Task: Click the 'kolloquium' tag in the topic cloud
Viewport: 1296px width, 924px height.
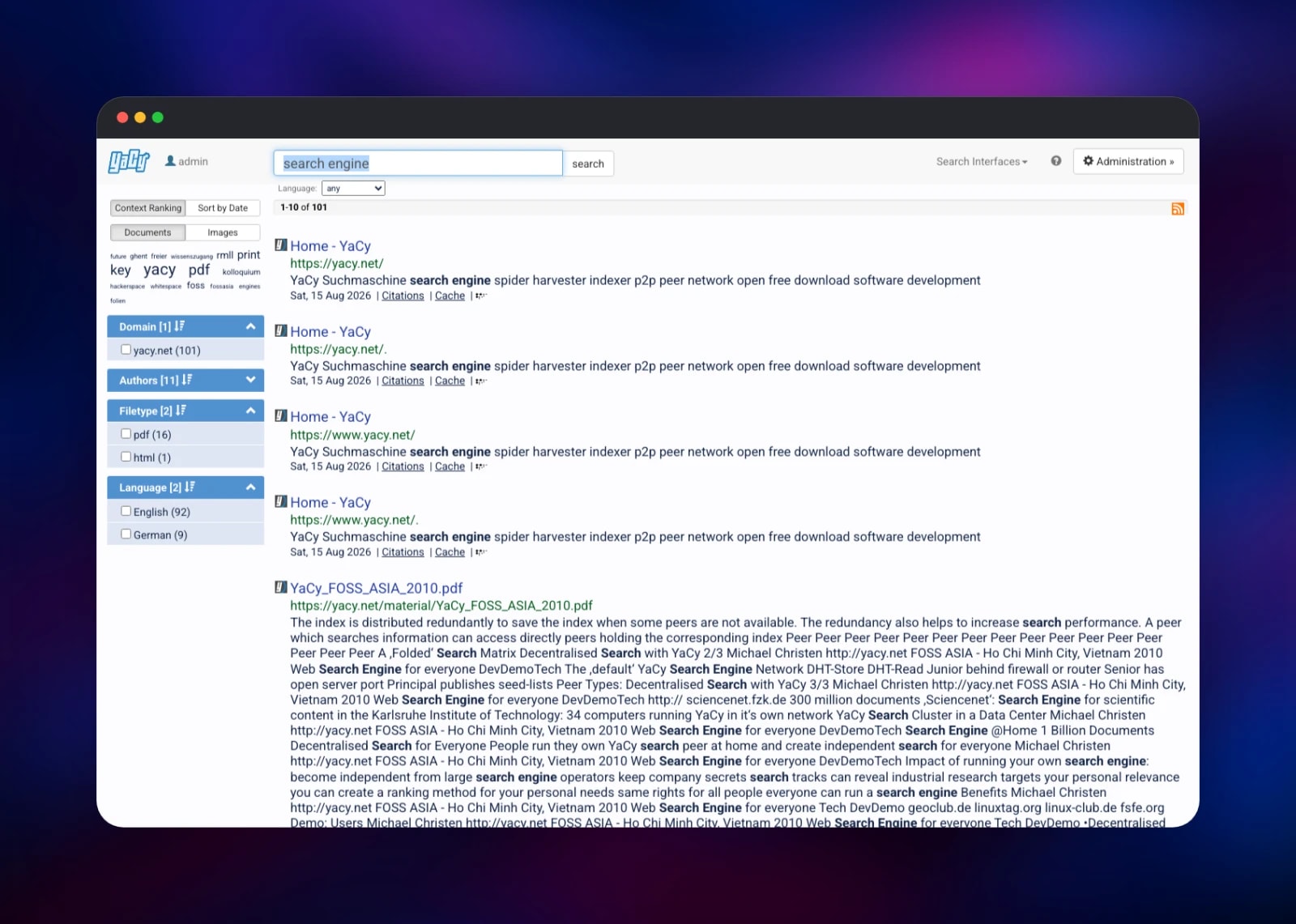Action: [x=241, y=272]
